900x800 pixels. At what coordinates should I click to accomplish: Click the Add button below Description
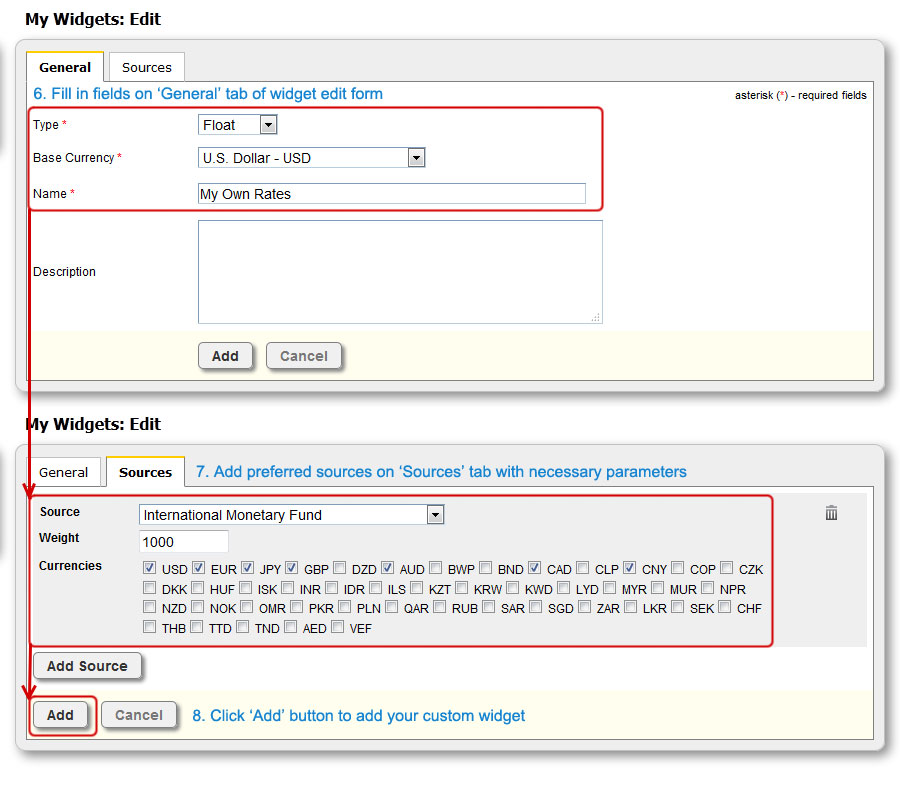point(225,356)
